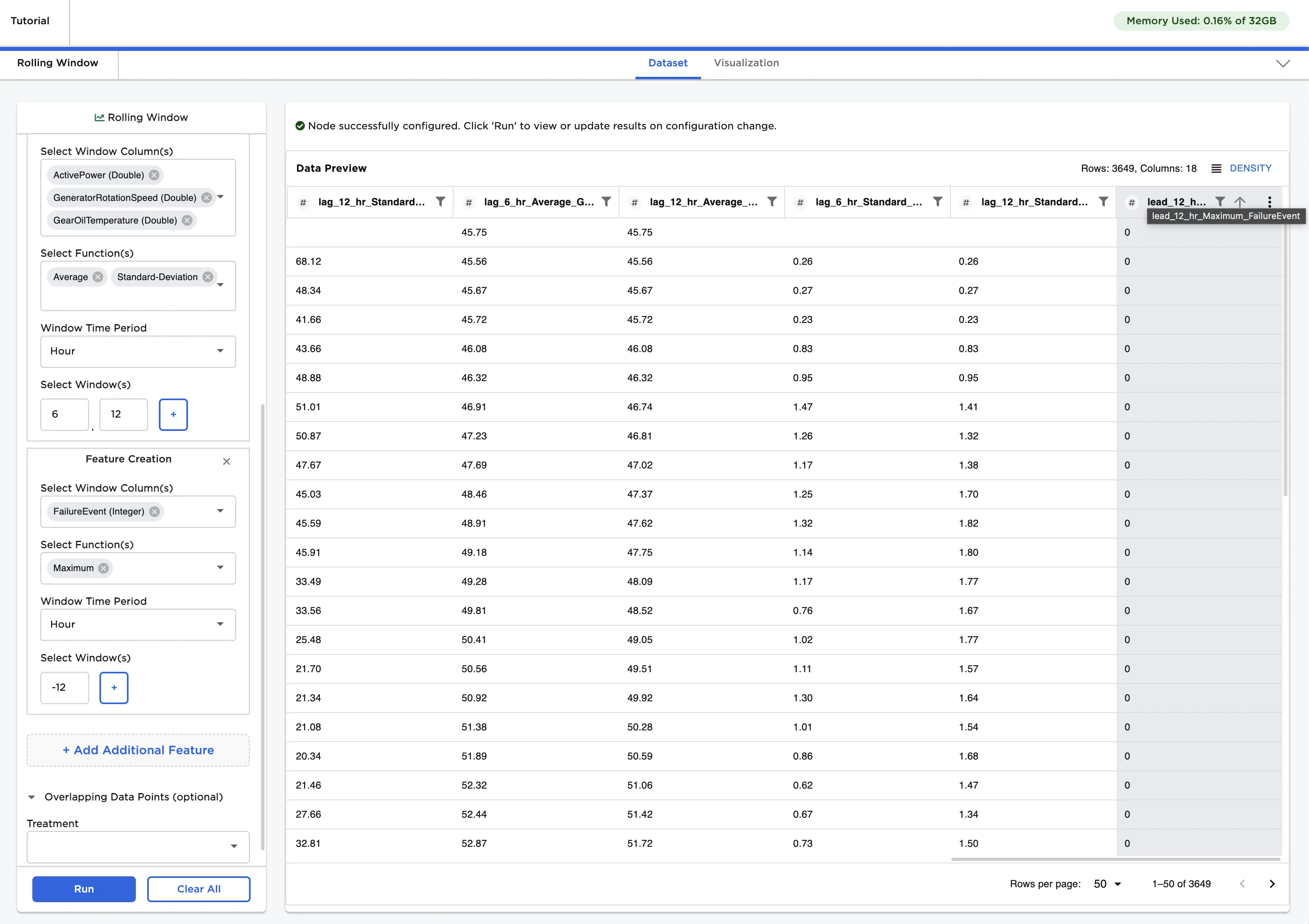1309x924 pixels.
Task: Click the window input showing -12
Action: (64, 688)
